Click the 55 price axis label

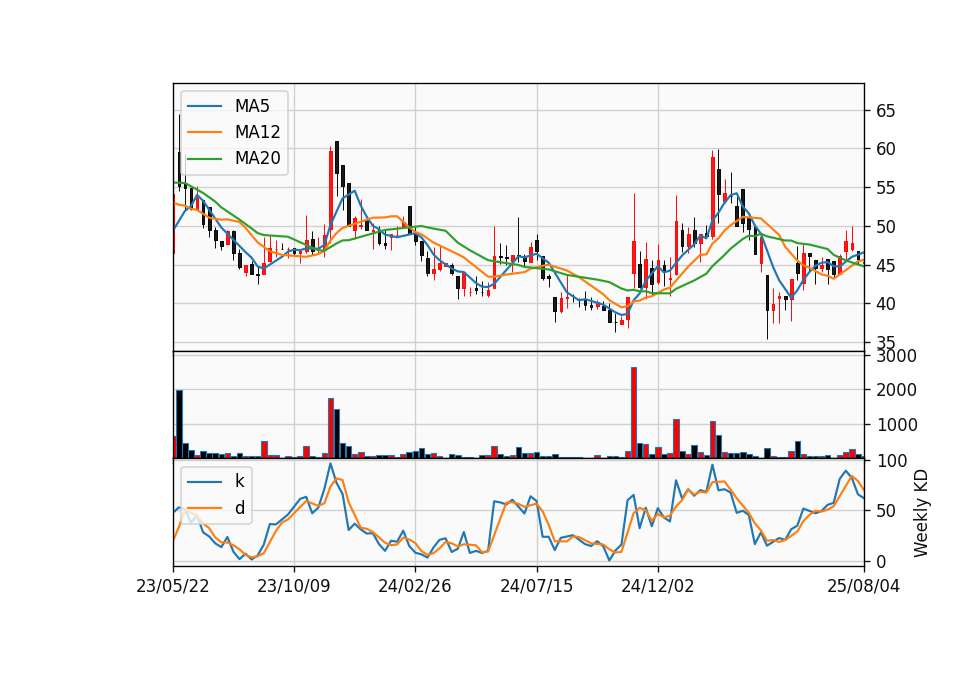click(x=885, y=188)
